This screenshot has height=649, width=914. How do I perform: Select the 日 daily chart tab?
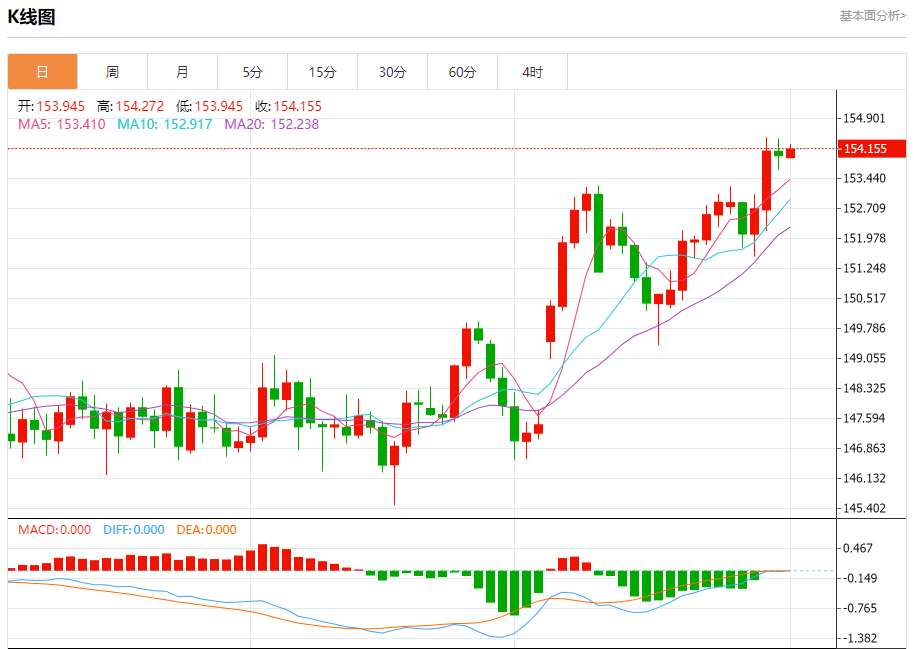(42, 72)
